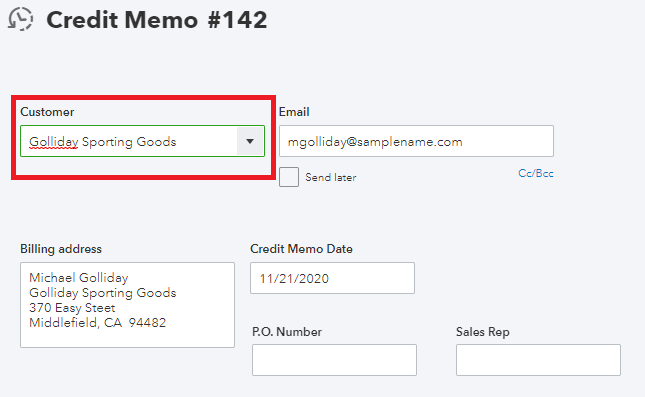Select the Credit Memo Date field 11/21/2020
The height and width of the screenshot is (397, 645).
click(332, 278)
